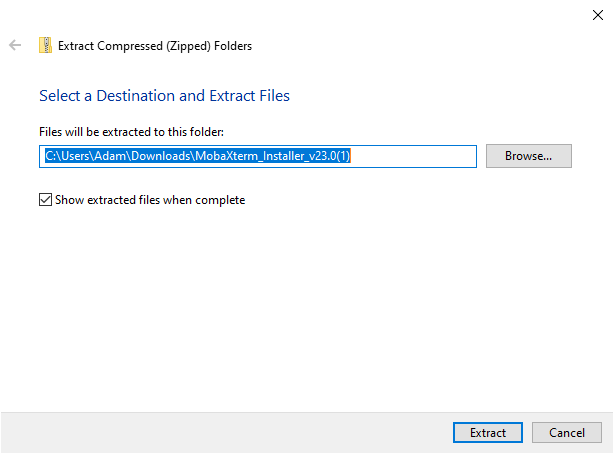This screenshot has height=454, width=614.
Task: Click the 'C:' drive letter in the path
Action: coord(51,156)
